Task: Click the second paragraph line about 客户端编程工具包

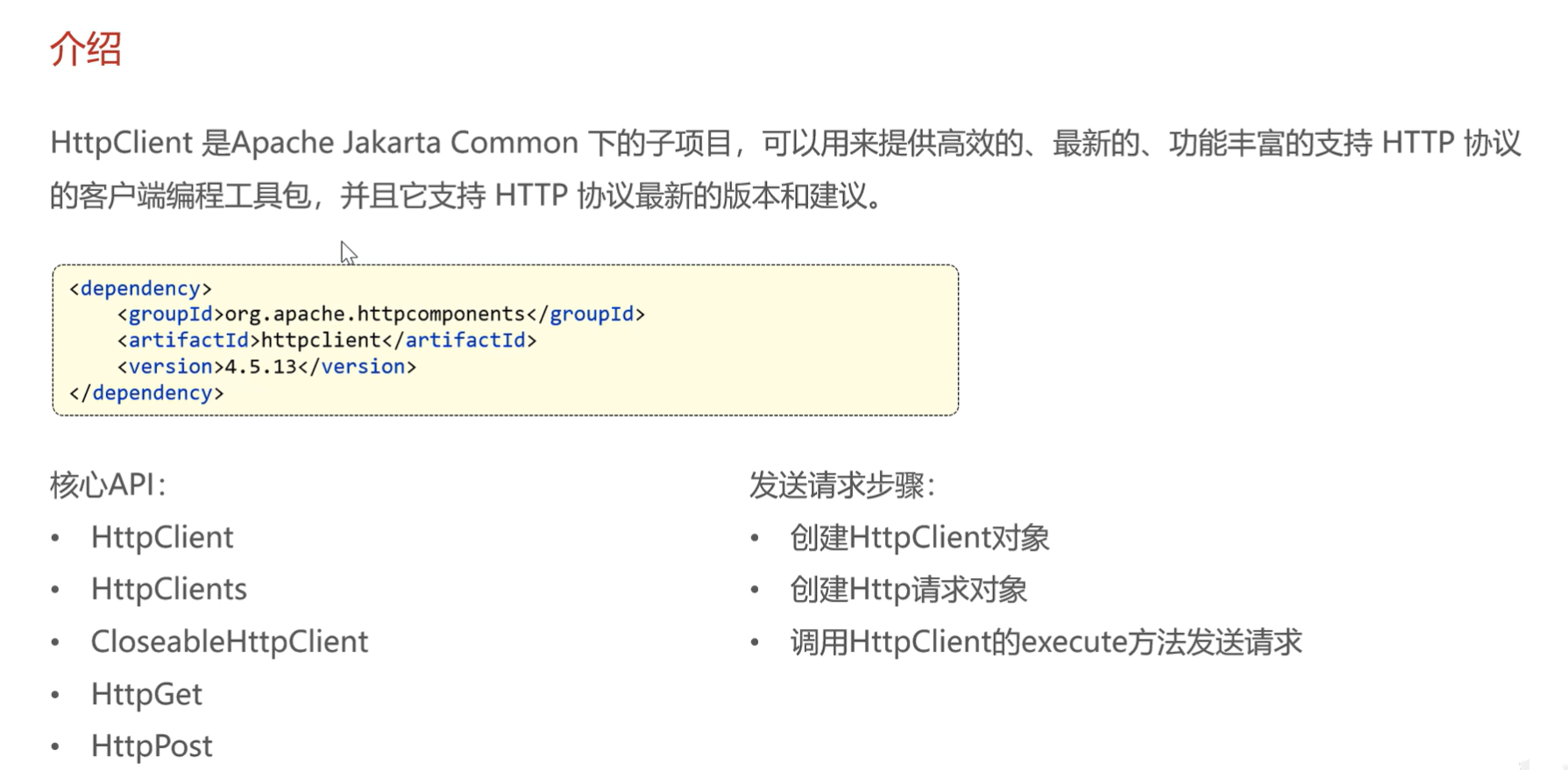Action: click(x=465, y=195)
